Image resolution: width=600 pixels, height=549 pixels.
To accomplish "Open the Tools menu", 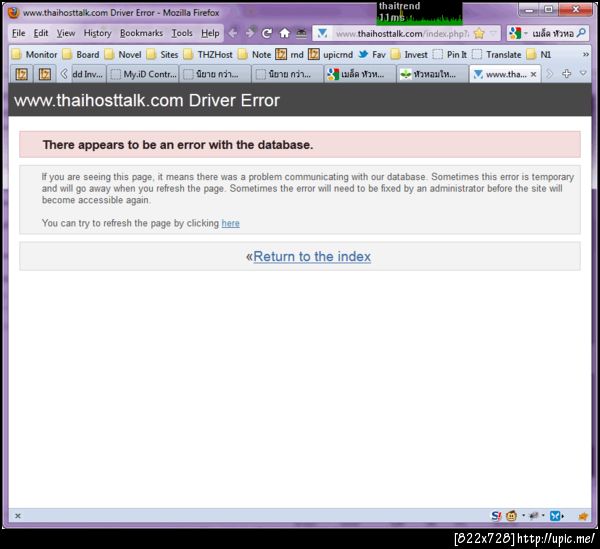I will (182, 33).
